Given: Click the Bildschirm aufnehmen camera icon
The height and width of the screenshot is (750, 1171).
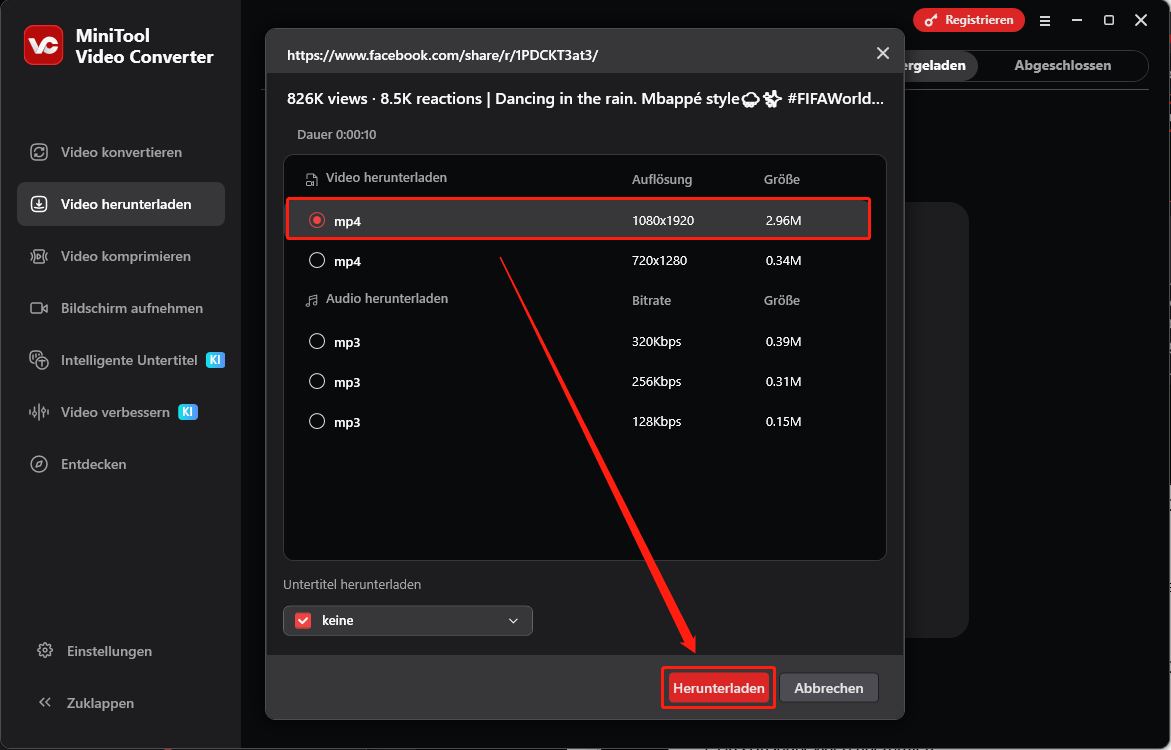Looking at the screenshot, I should coord(39,309).
